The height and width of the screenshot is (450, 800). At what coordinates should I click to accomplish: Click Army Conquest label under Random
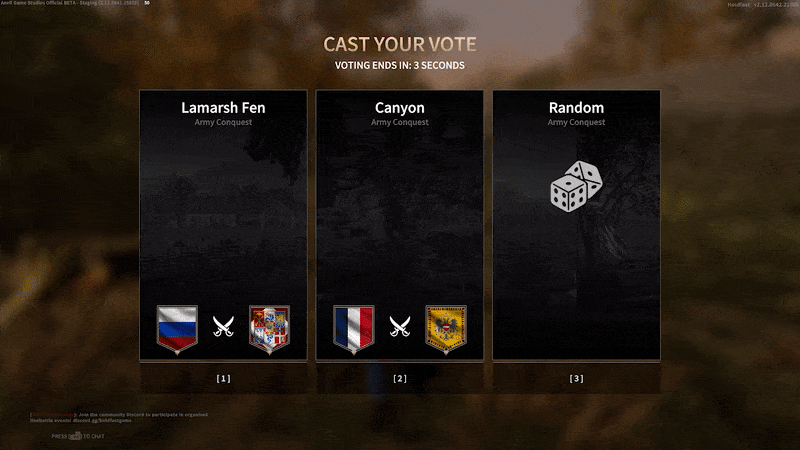tap(577, 122)
